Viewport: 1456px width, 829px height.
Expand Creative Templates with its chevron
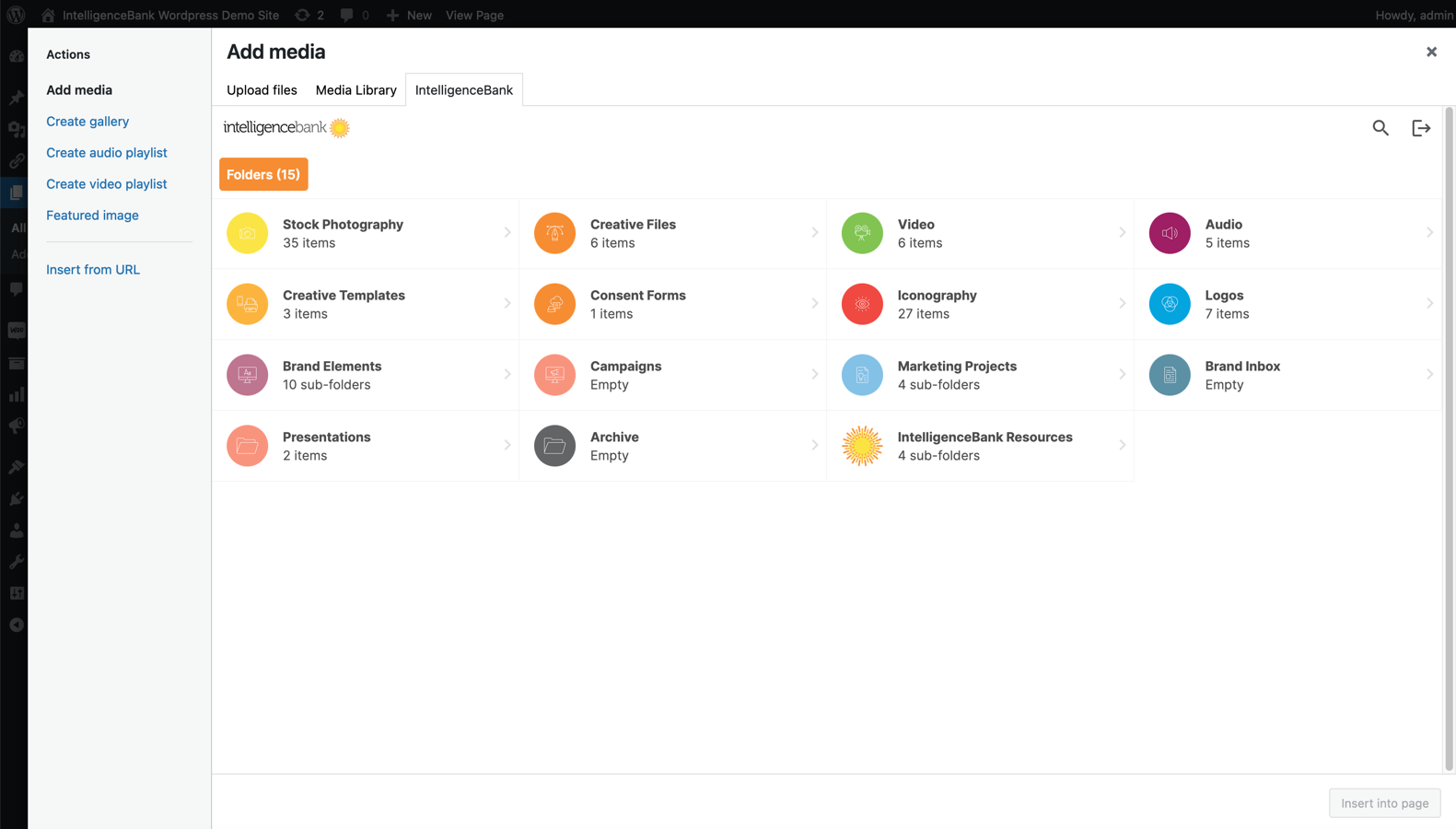pyautogui.click(x=507, y=304)
